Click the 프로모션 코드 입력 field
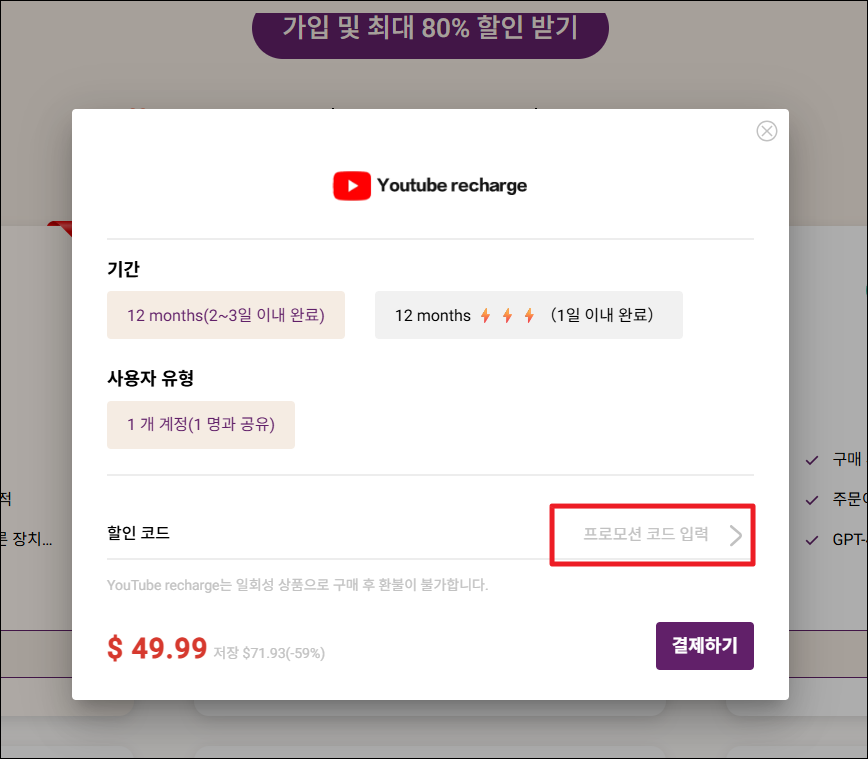This screenshot has width=868, height=759. (645, 534)
